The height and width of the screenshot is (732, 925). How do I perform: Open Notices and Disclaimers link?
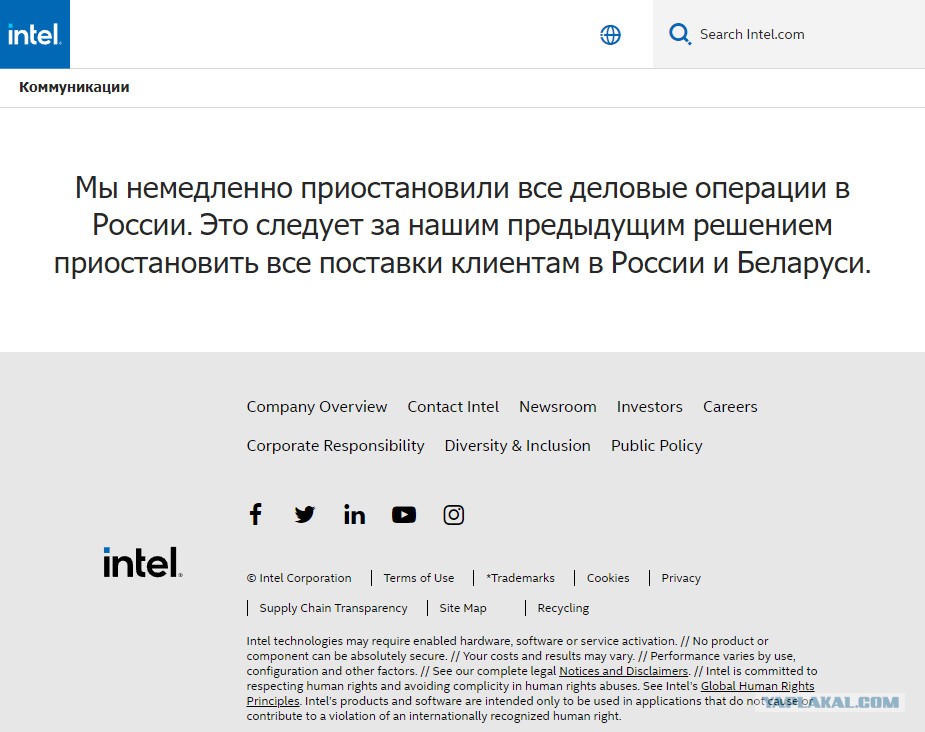tap(624, 671)
